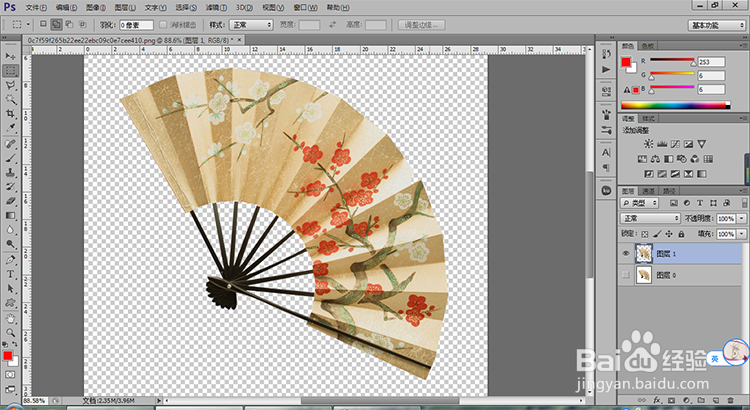Image resolution: width=750 pixels, height=410 pixels.
Task: Click the horizontal scrollbar under canvas
Action: pyautogui.click(x=380, y=400)
